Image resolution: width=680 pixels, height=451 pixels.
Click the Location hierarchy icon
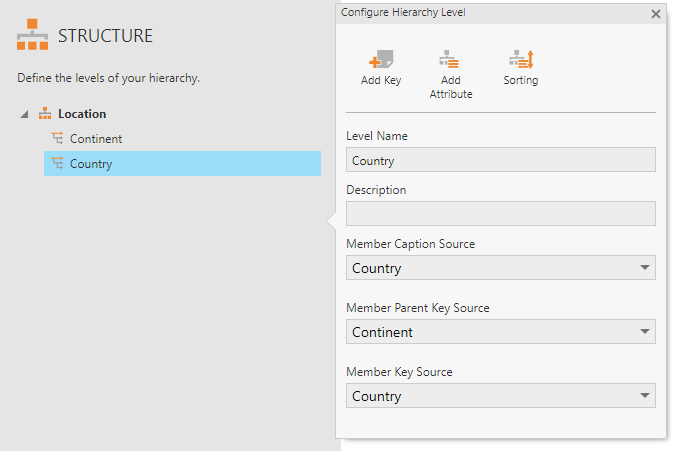(44, 114)
